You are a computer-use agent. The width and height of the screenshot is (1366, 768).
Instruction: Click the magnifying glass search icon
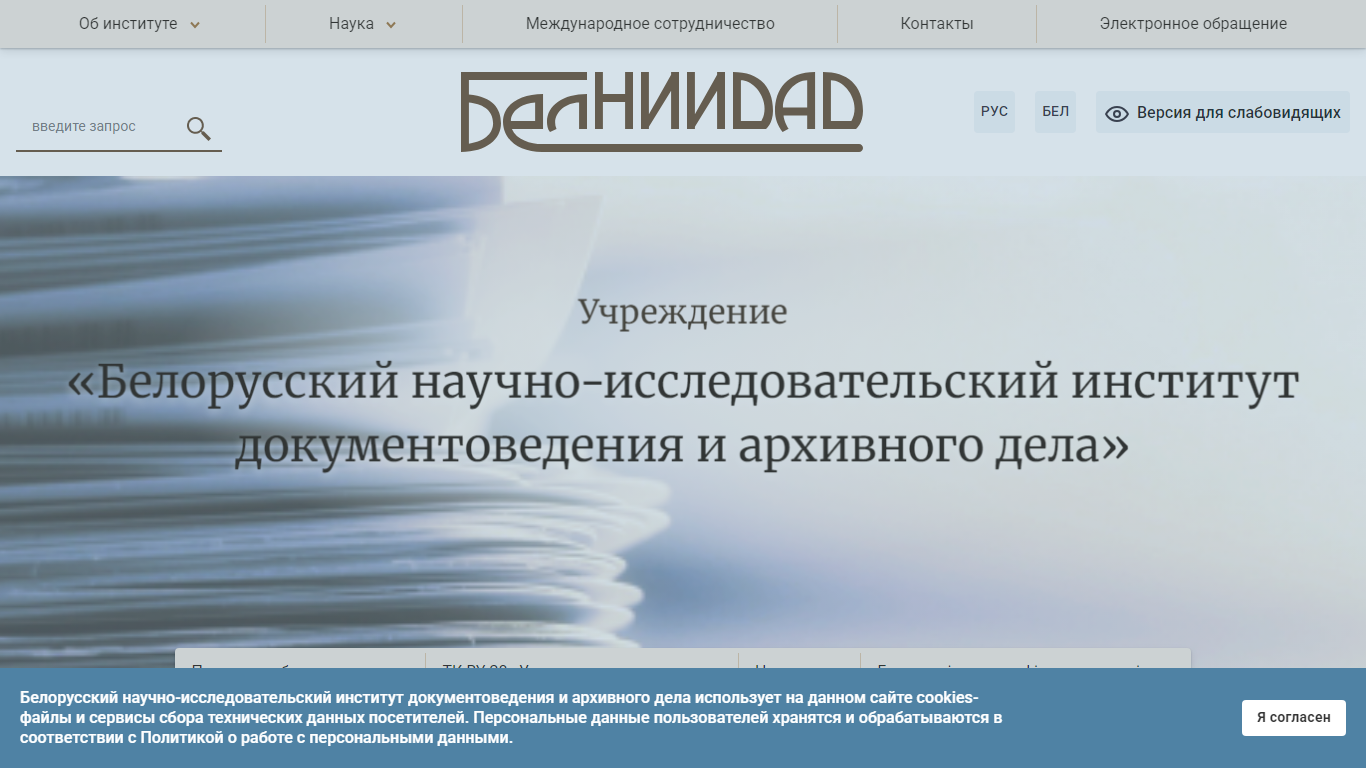[x=199, y=128]
